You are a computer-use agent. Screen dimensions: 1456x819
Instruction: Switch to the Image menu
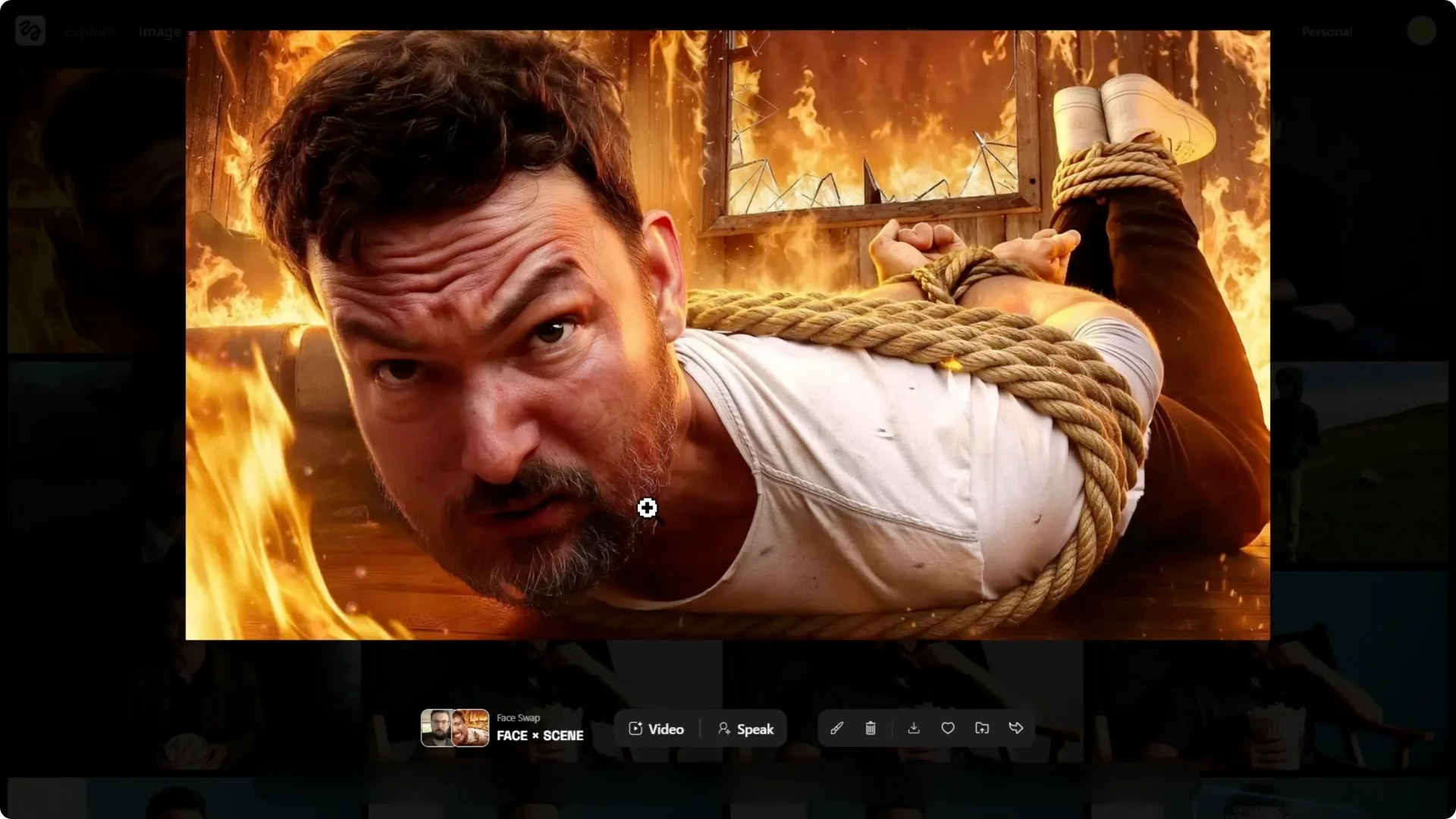158,32
